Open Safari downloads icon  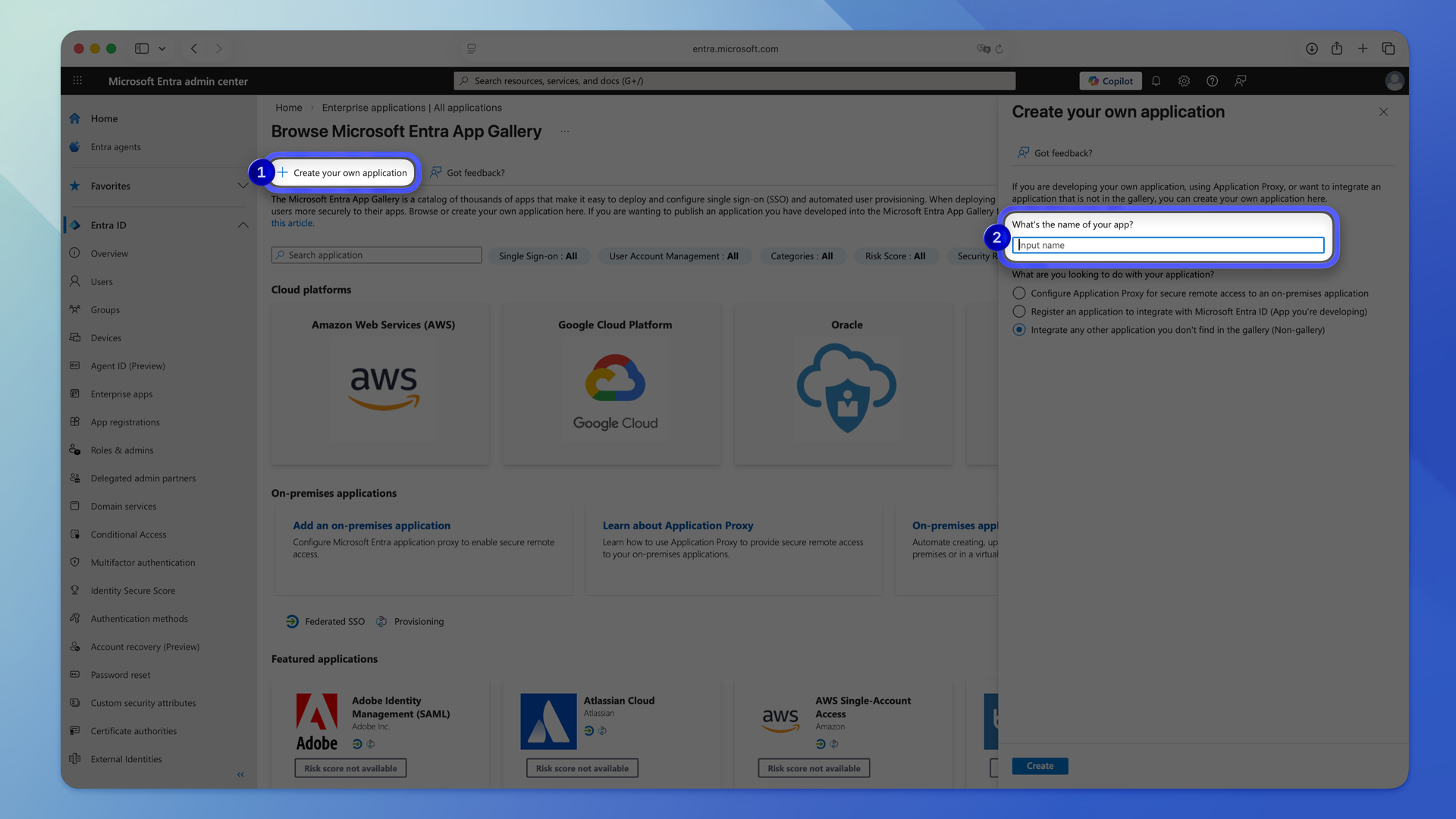pos(1311,49)
